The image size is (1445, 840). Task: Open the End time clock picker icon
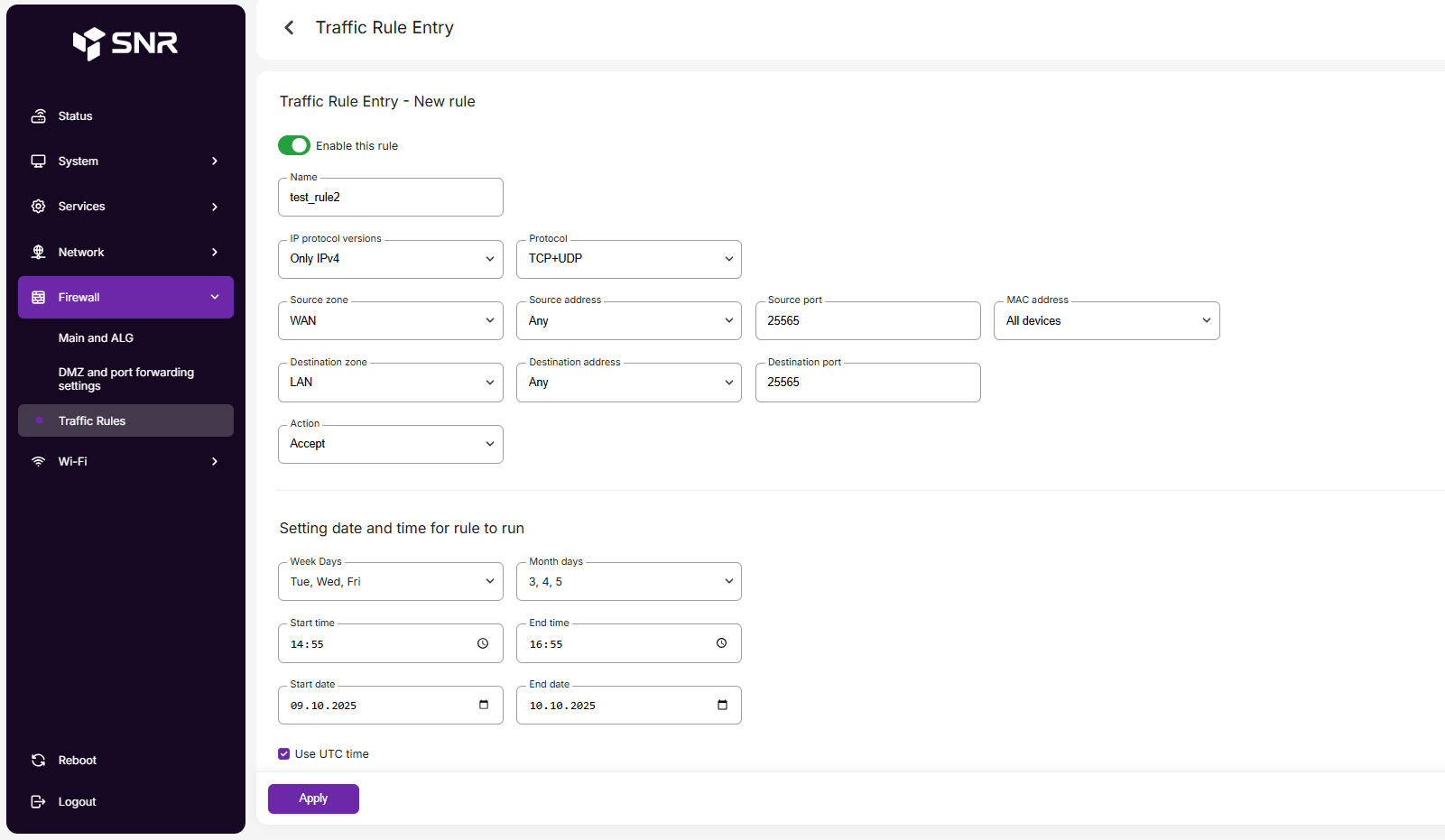pyautogui.click(x=721, y=643)
